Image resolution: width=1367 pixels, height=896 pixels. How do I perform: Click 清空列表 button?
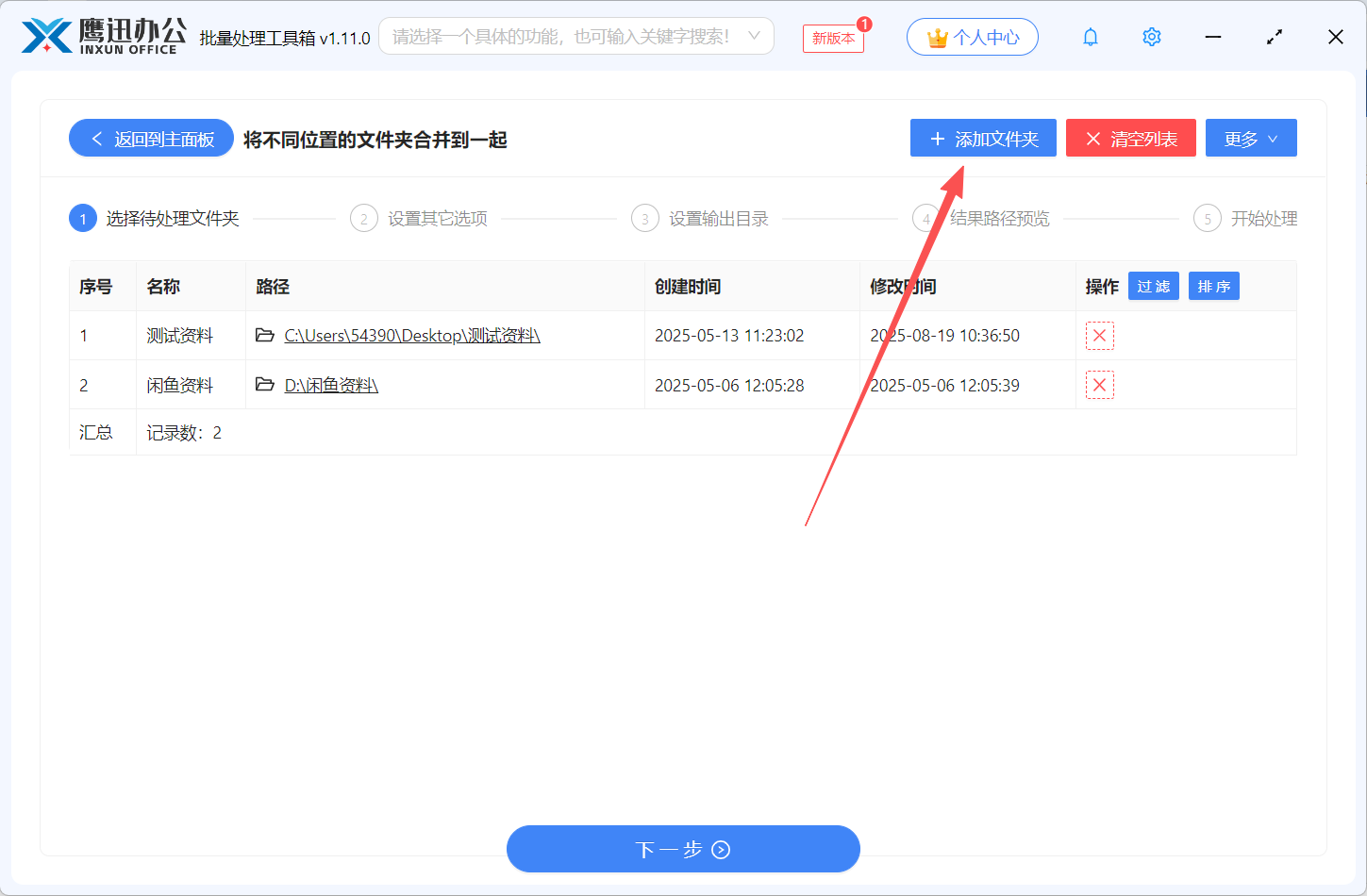tap(1131, 139)
